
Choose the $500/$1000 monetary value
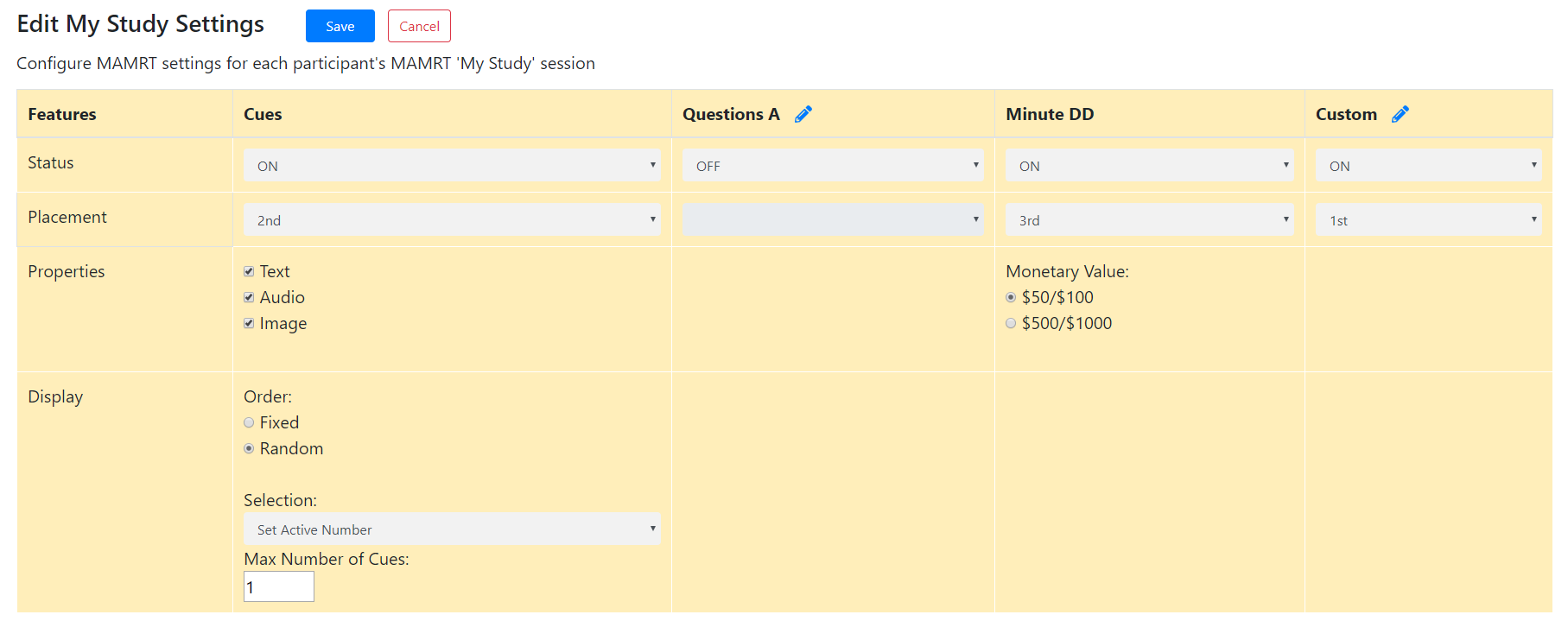click(x=1011, y=323)
